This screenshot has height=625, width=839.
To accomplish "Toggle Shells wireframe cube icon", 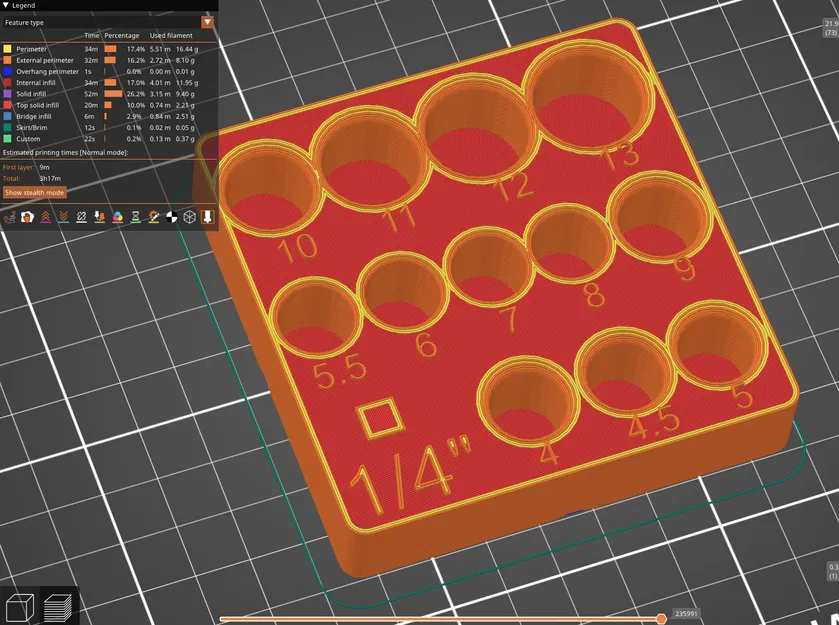I will tap(189, 217).
